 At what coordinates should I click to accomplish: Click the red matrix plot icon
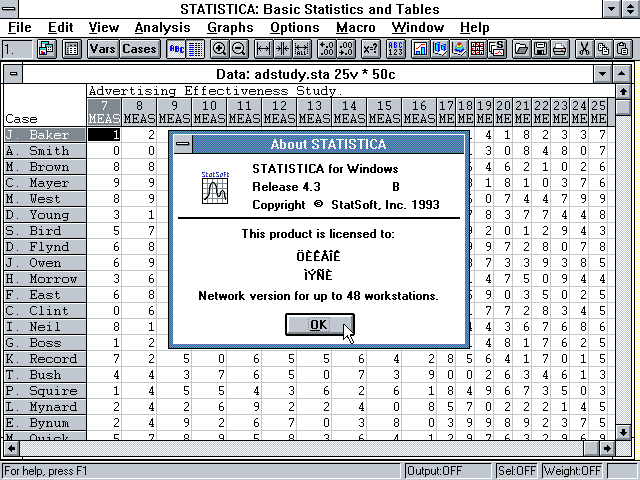pyautogui.click(x=478, y=49)
